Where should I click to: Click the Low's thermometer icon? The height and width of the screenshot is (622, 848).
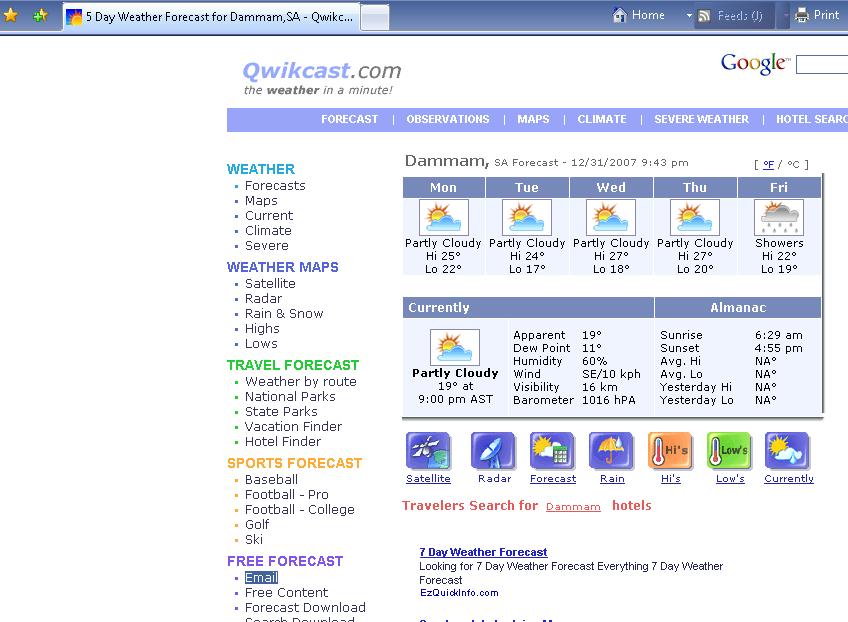pos(729,452)
